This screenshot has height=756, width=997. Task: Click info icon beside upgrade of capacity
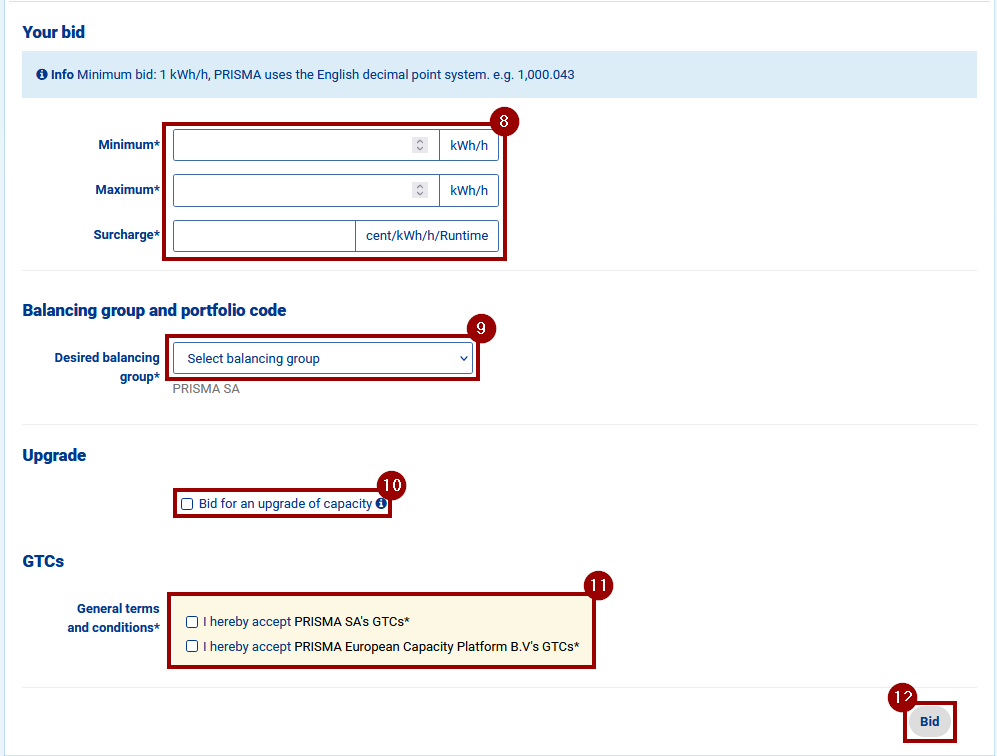coord(381,504)
